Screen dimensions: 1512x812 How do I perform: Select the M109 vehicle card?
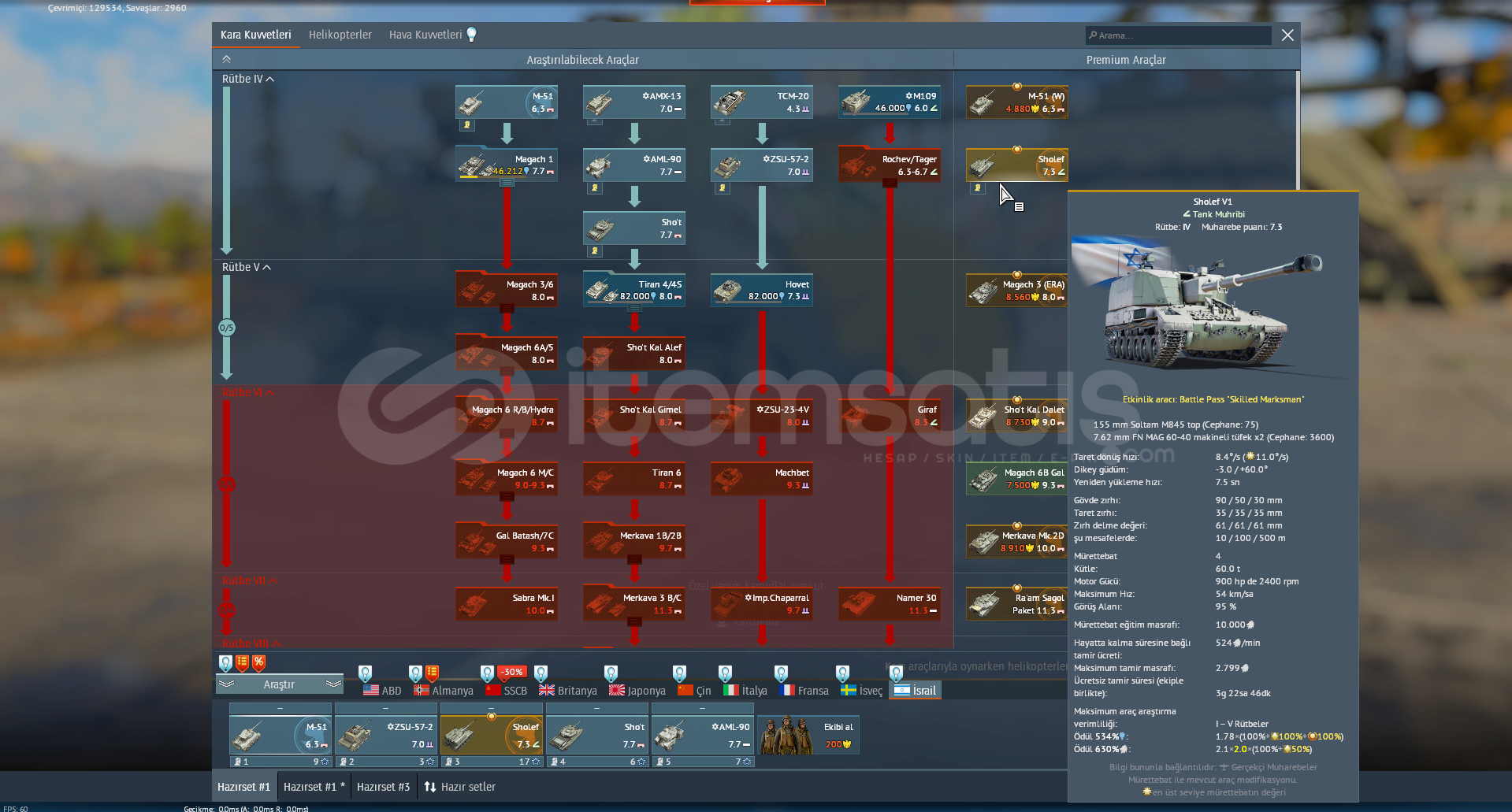point(890,102)
